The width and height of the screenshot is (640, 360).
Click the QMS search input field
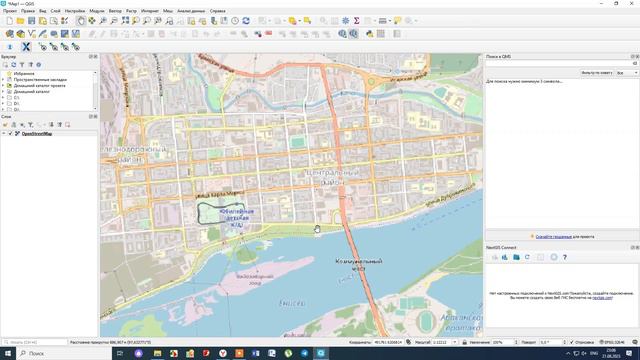point(562,63)
